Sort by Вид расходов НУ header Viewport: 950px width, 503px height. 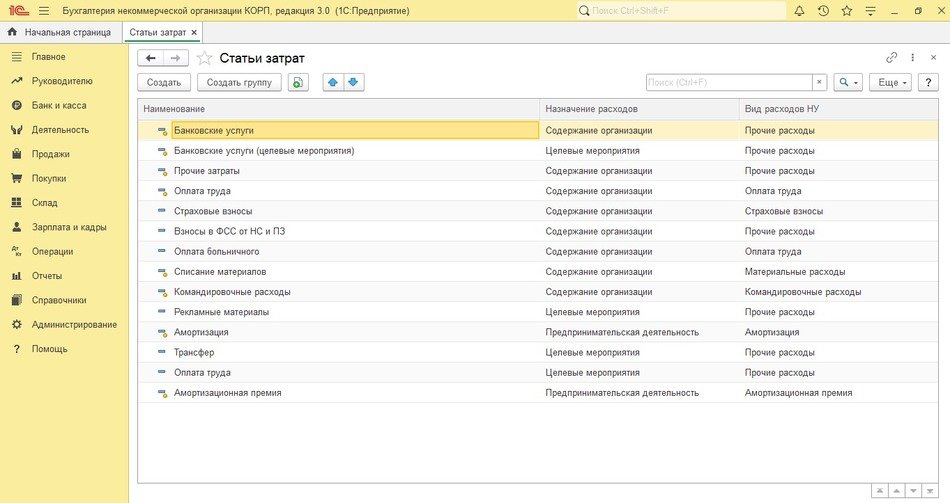[839, 109]
